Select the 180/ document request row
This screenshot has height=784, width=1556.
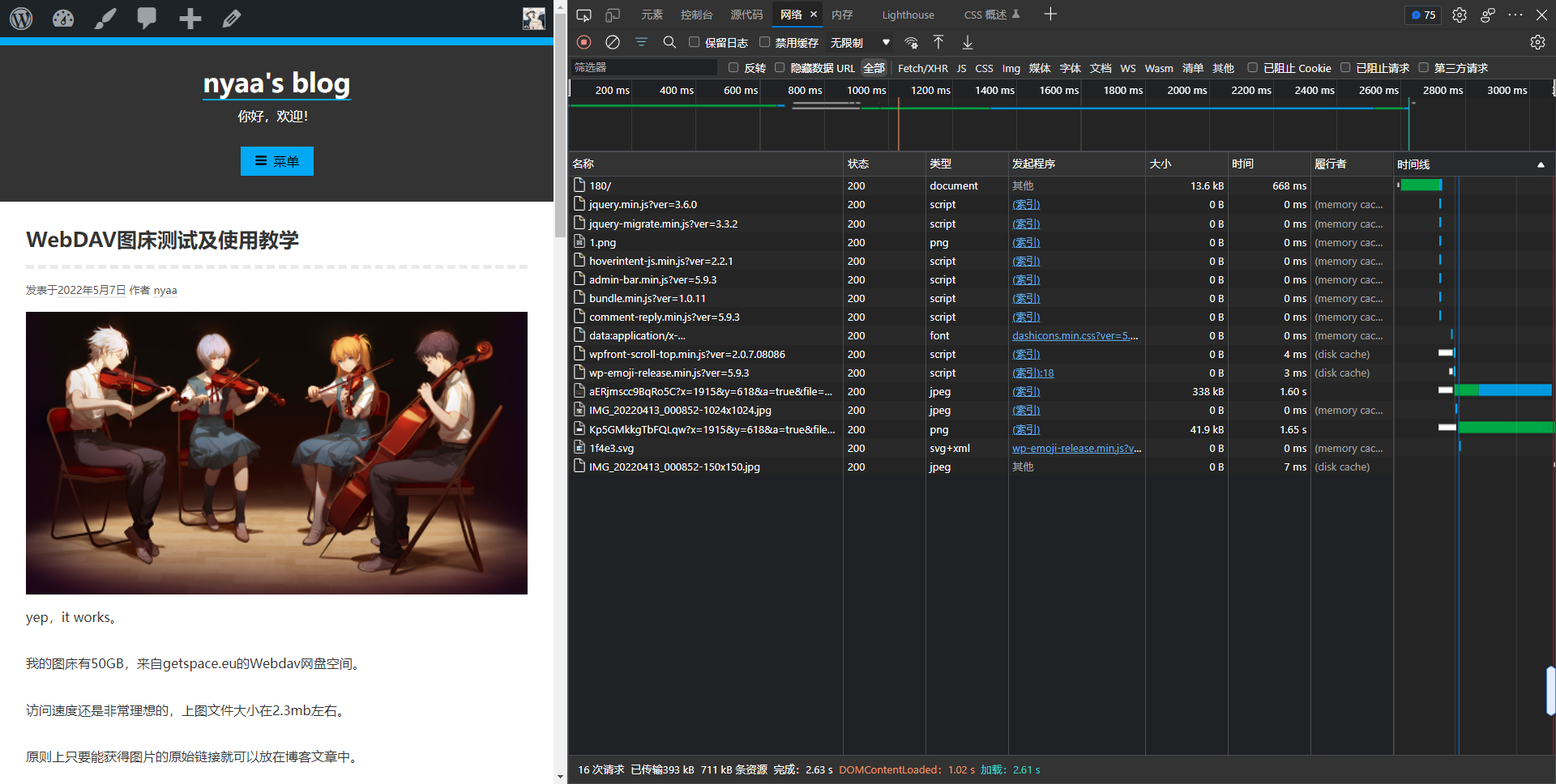pos(1060,185)
